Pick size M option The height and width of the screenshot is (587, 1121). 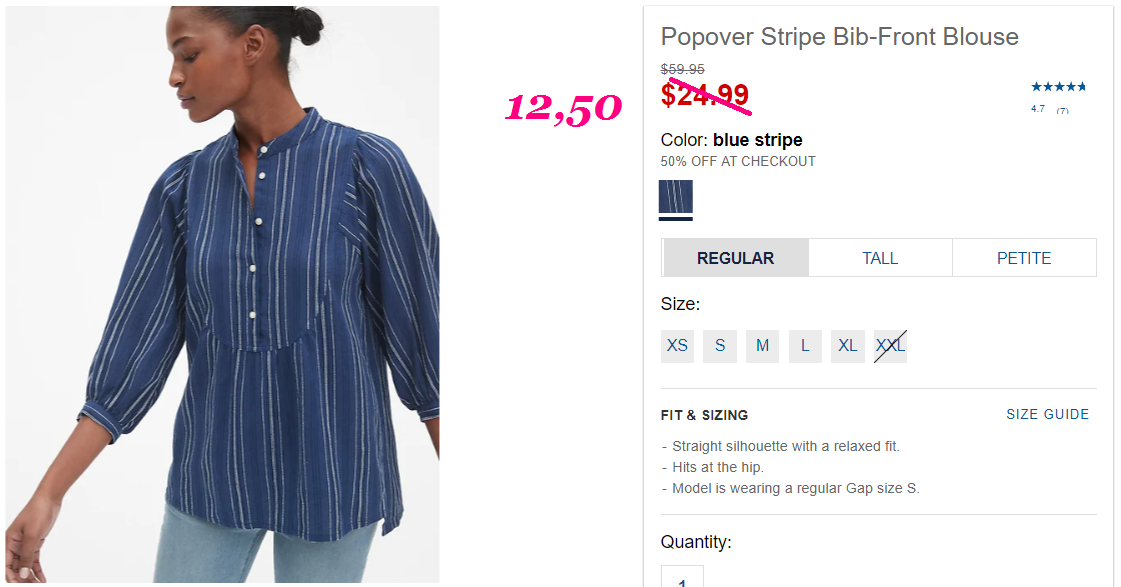(762, 346)
